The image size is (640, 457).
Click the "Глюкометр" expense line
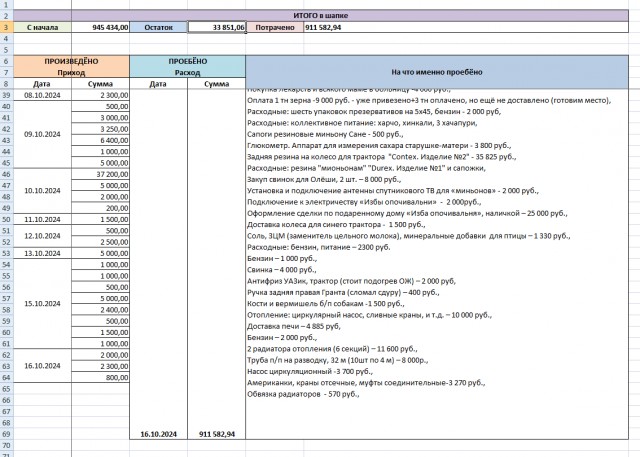coord(379,146)
